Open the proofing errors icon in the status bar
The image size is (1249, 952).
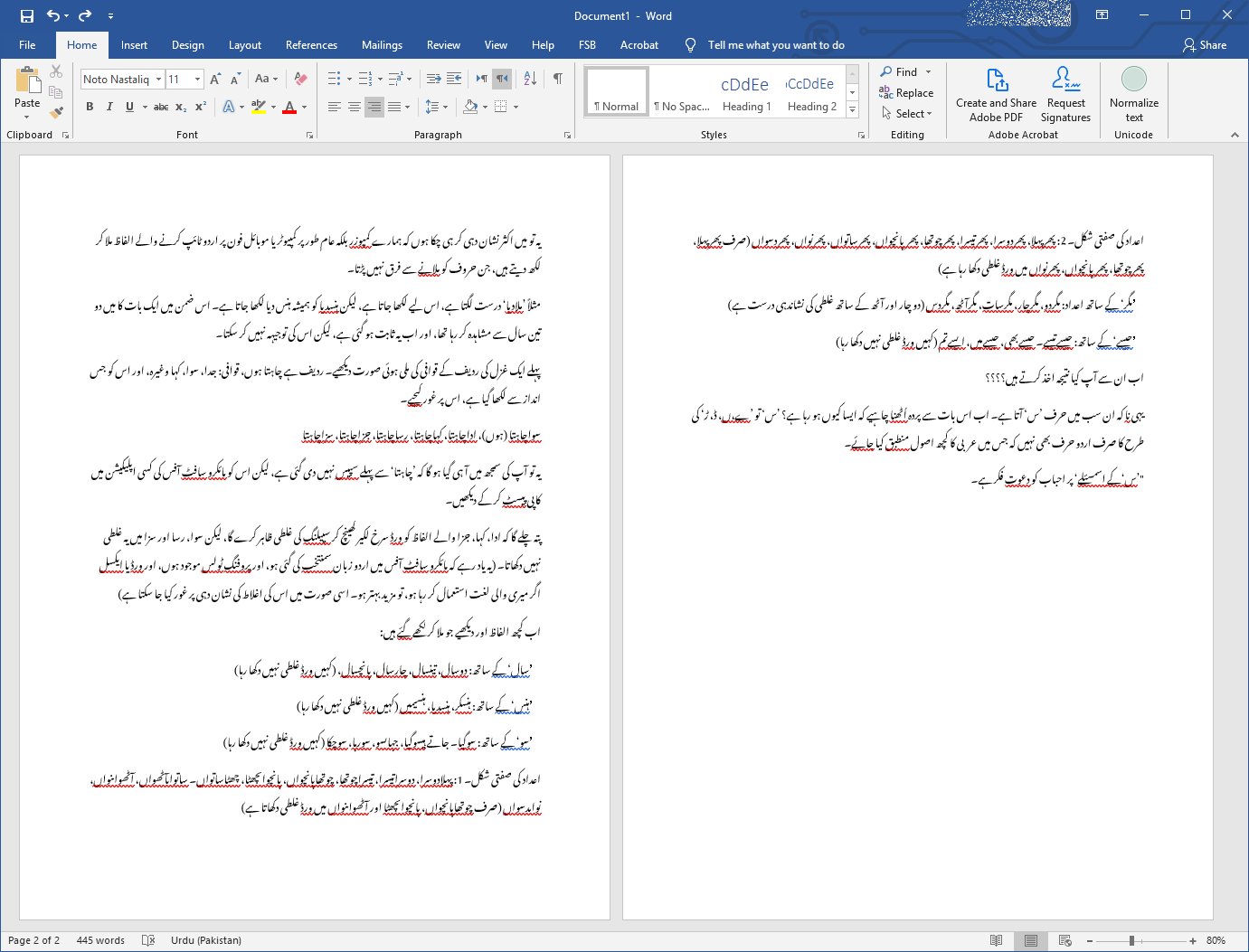(148, 940)
